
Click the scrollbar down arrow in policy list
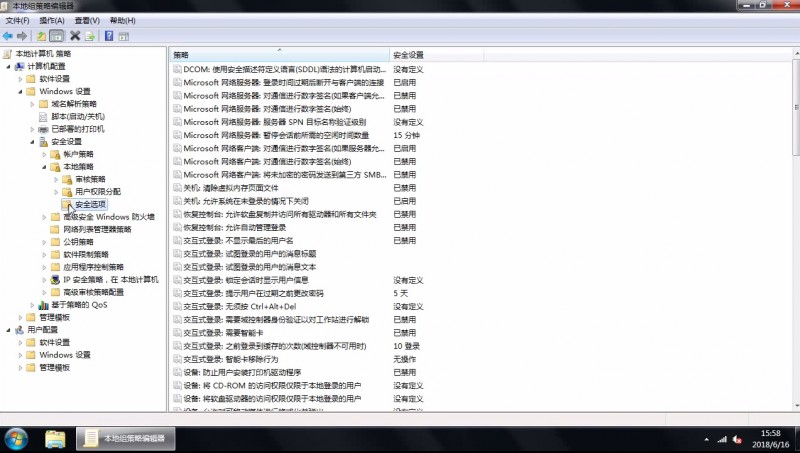(796, 407)
